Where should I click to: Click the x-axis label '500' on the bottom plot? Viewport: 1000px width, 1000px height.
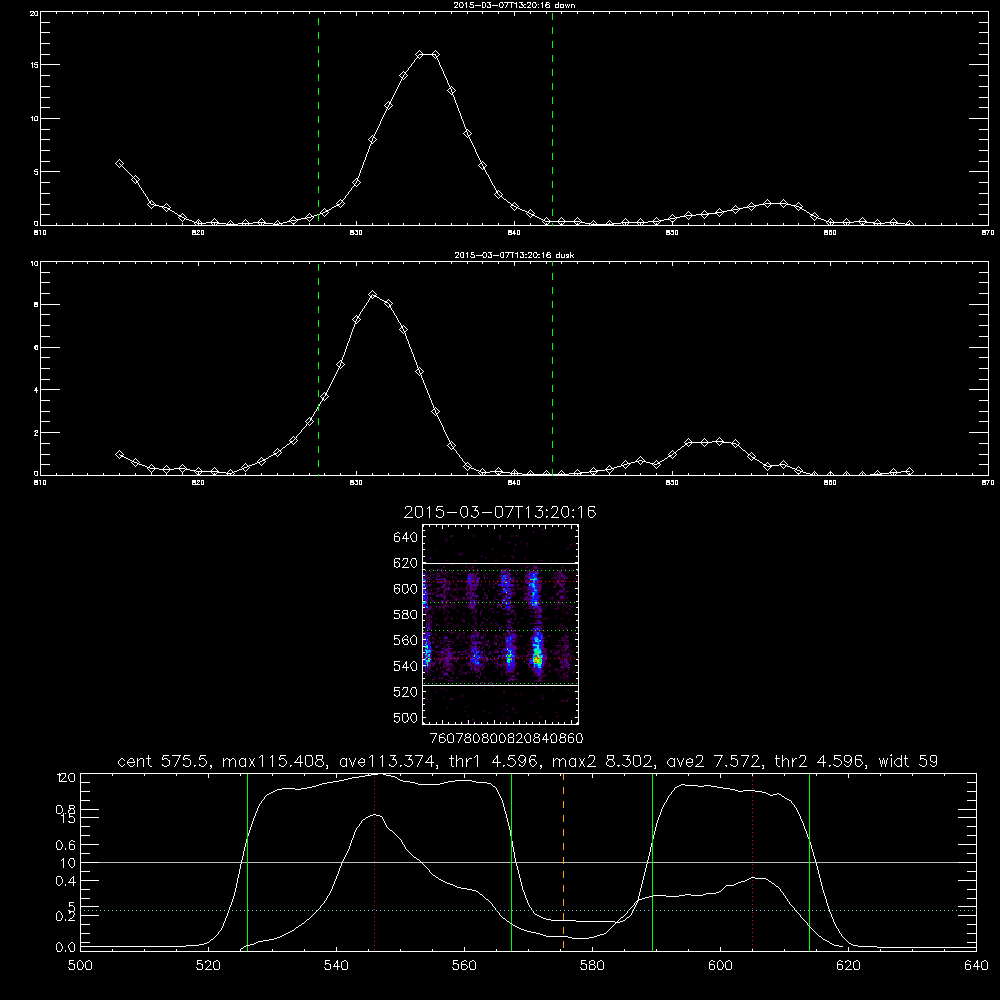[x=80, y=966]
